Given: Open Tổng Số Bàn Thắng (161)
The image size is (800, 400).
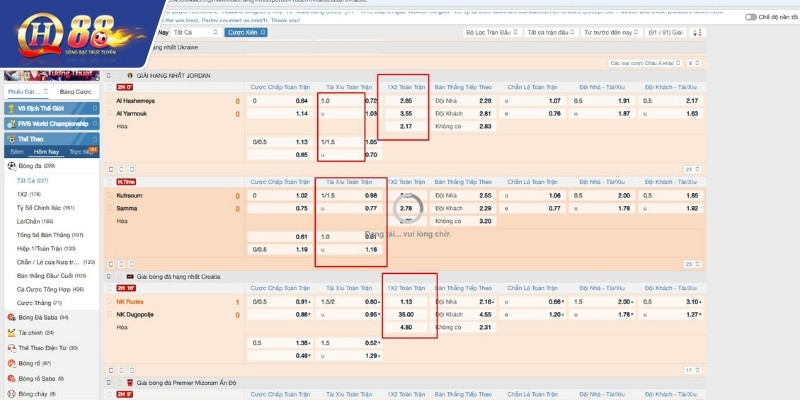Looking at the screenshot, I should [x=49, y=235].
